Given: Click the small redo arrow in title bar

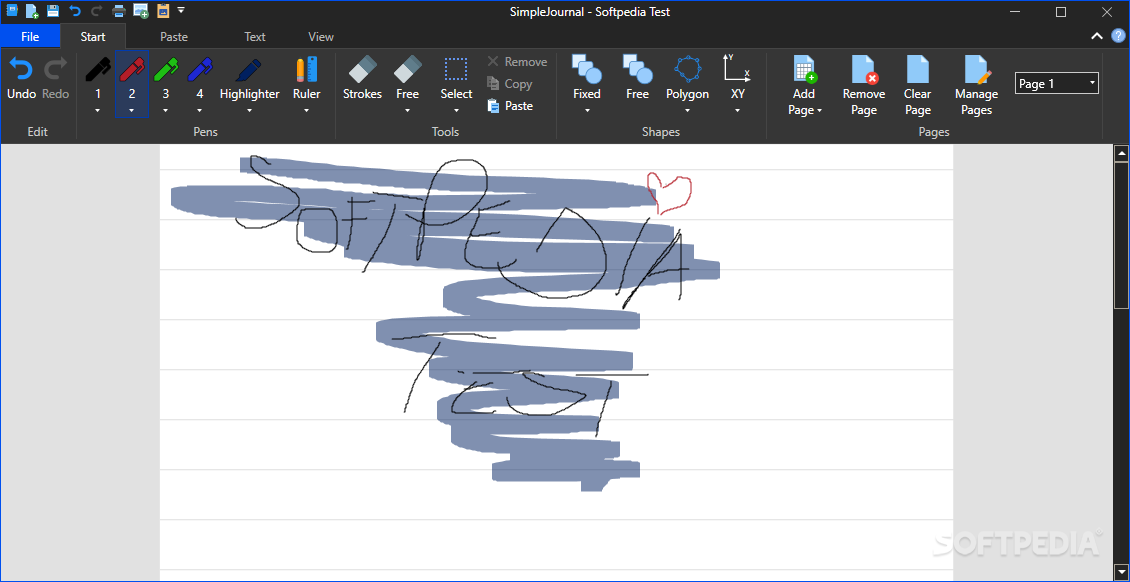Looking at the screenshot, I should click(x=96, y=11).
